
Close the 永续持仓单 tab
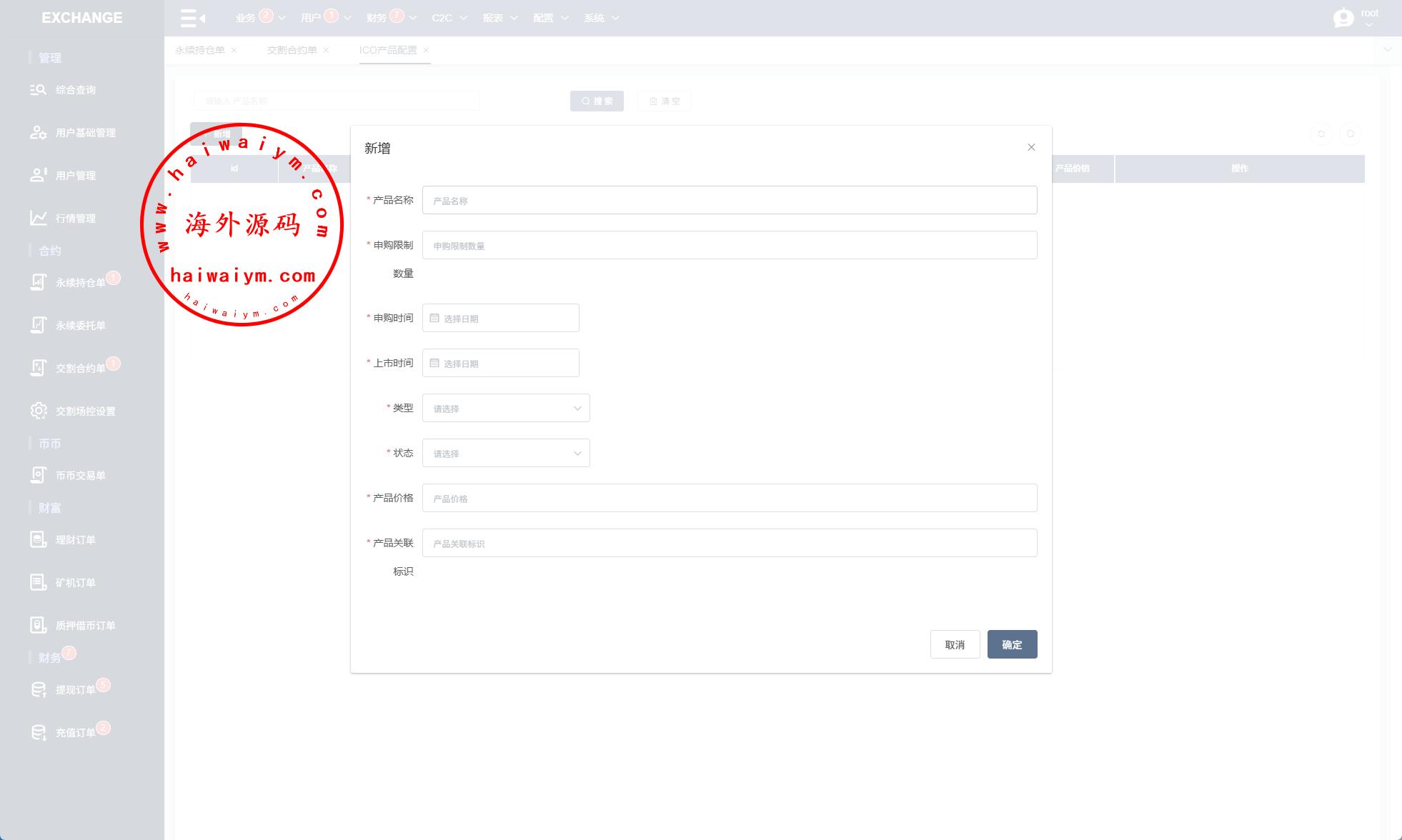tap(234, 50)
